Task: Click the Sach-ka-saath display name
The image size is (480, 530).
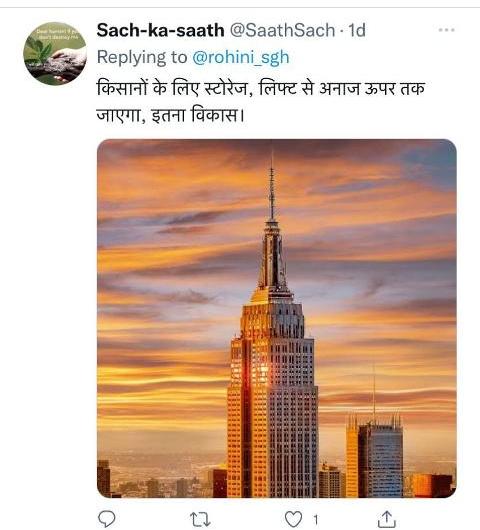Action: [x=160, y=30]
